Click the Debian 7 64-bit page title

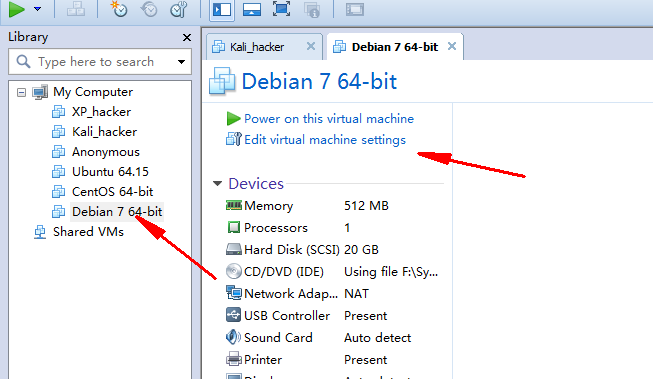[x=319, y=81]
